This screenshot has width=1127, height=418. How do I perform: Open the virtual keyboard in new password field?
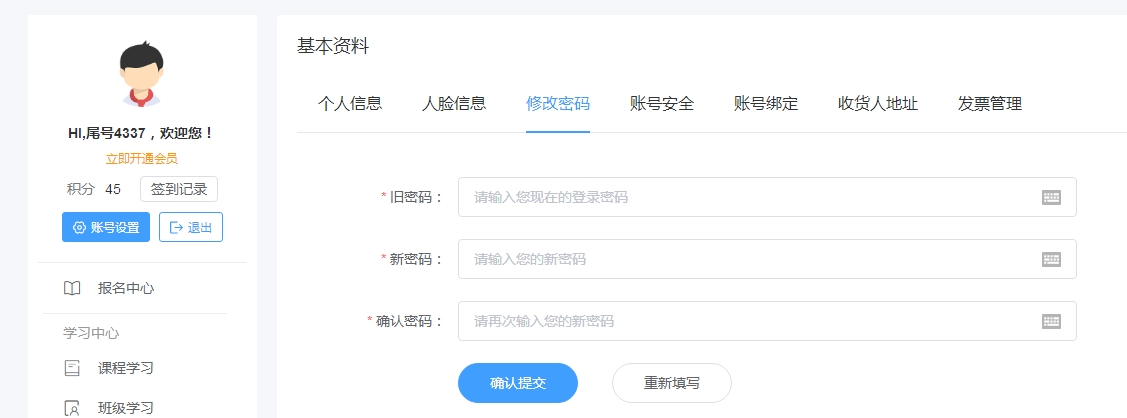coord(1052,259)
